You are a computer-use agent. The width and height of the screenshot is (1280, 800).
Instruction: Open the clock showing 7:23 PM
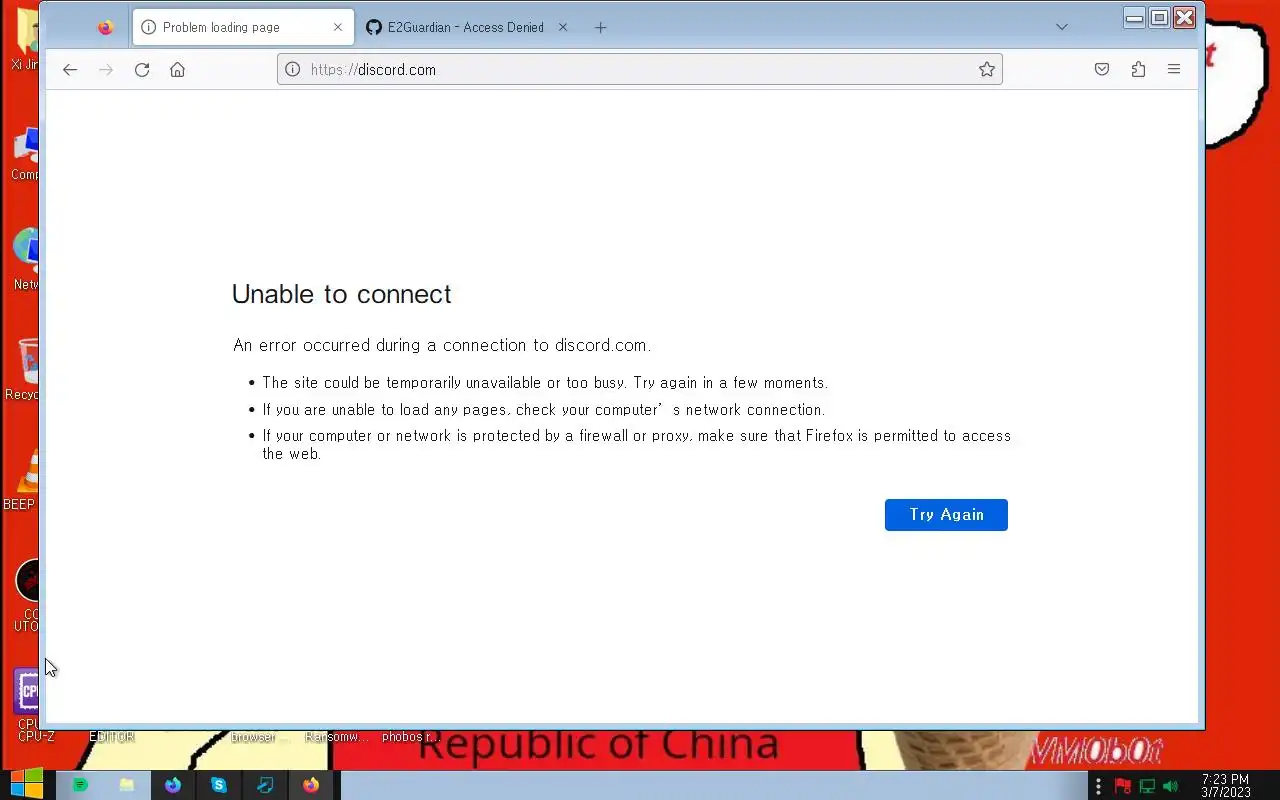(x=1225, y=786)
